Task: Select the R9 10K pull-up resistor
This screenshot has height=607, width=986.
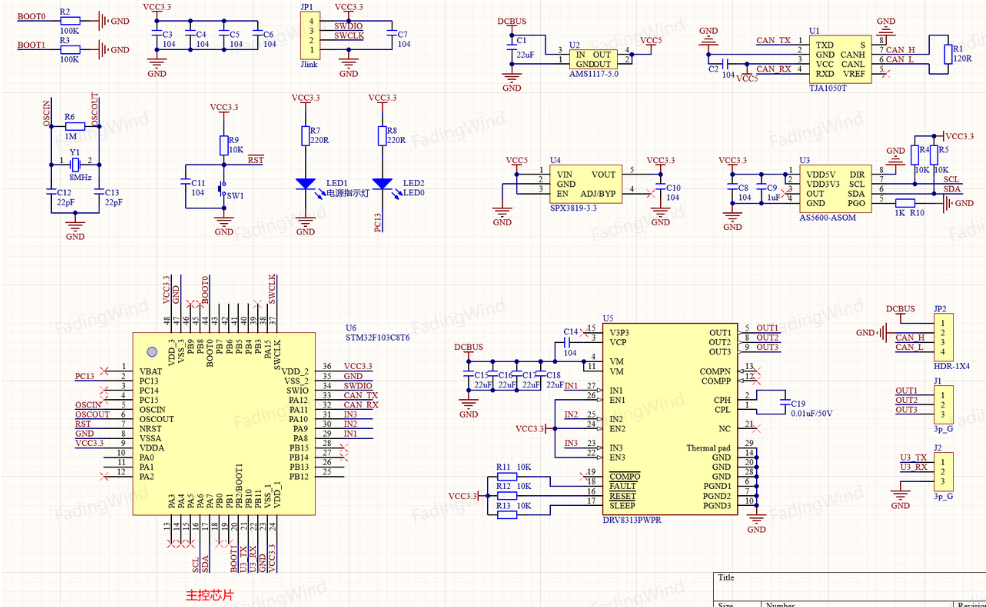Action: click(x=223, y=146)
